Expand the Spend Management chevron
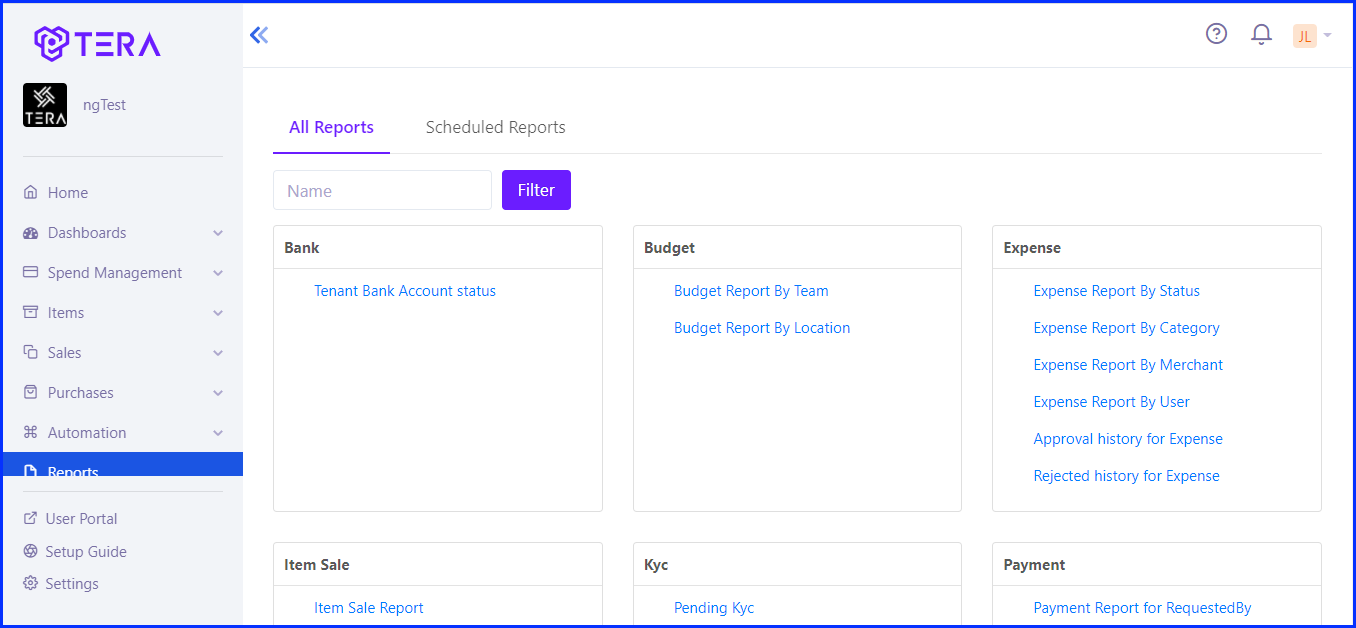Screen dimensions: 1356x628 [218, 273]
